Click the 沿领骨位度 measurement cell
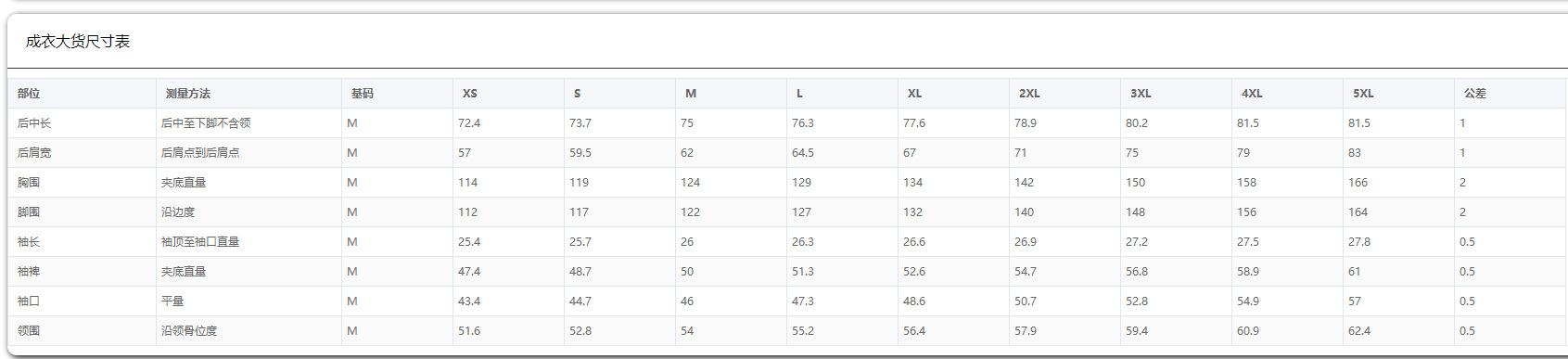Screen dimensions: 1568x359 [x=189, y=331]
